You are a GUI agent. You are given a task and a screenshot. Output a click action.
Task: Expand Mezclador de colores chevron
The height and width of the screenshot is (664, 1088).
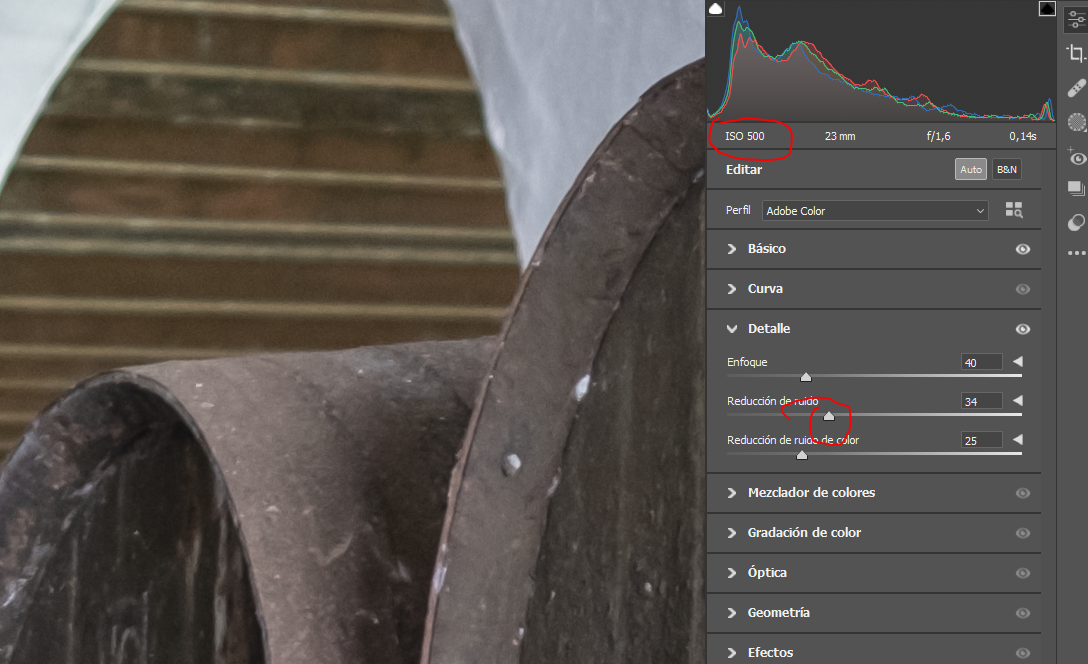[731, 493]
